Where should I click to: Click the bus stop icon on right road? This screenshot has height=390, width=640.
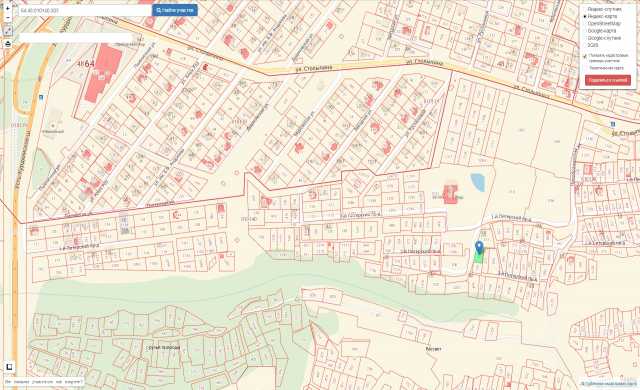(613, 124)
